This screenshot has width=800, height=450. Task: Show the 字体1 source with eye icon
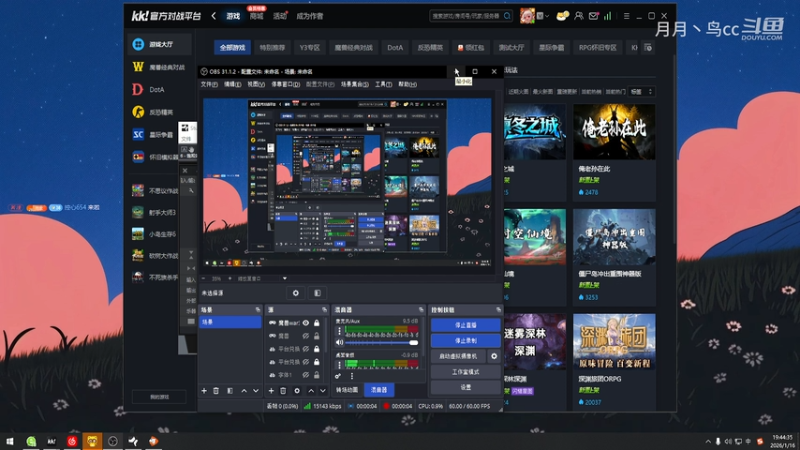click(x=306, y=374)
